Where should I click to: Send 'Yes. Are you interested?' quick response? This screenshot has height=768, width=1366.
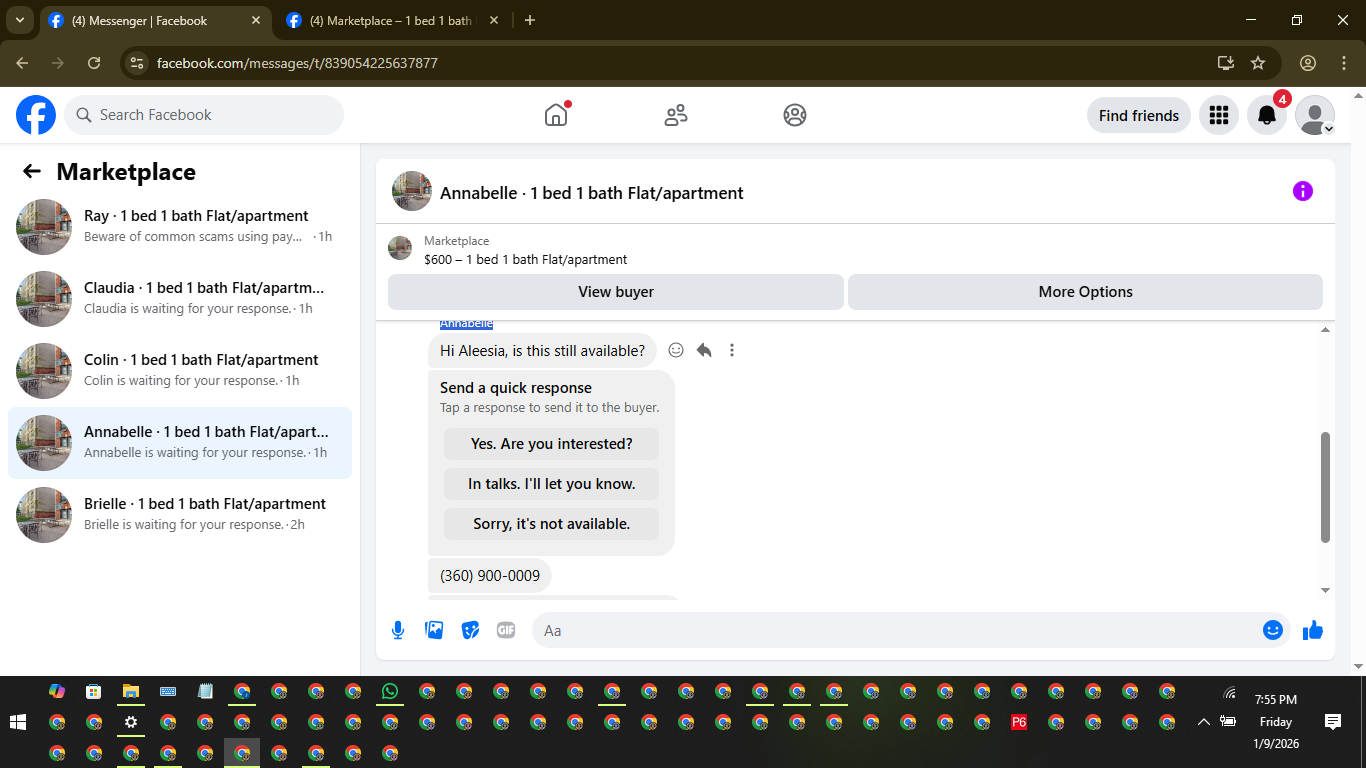tap(551, 444)
